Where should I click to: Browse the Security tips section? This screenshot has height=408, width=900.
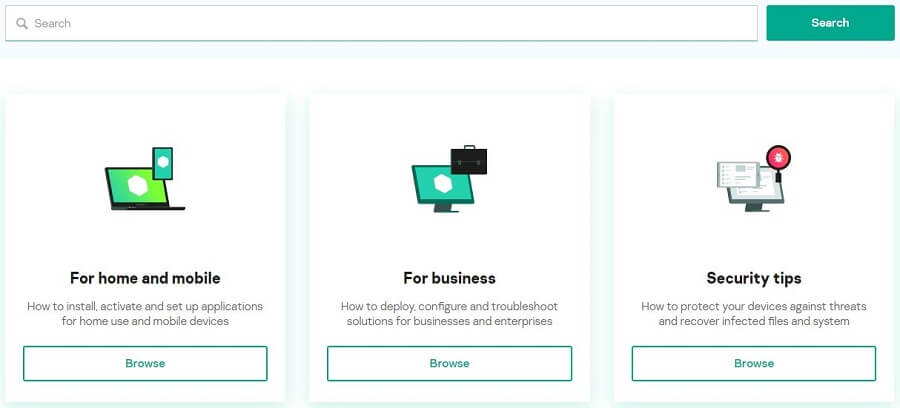tap(754, 363)
